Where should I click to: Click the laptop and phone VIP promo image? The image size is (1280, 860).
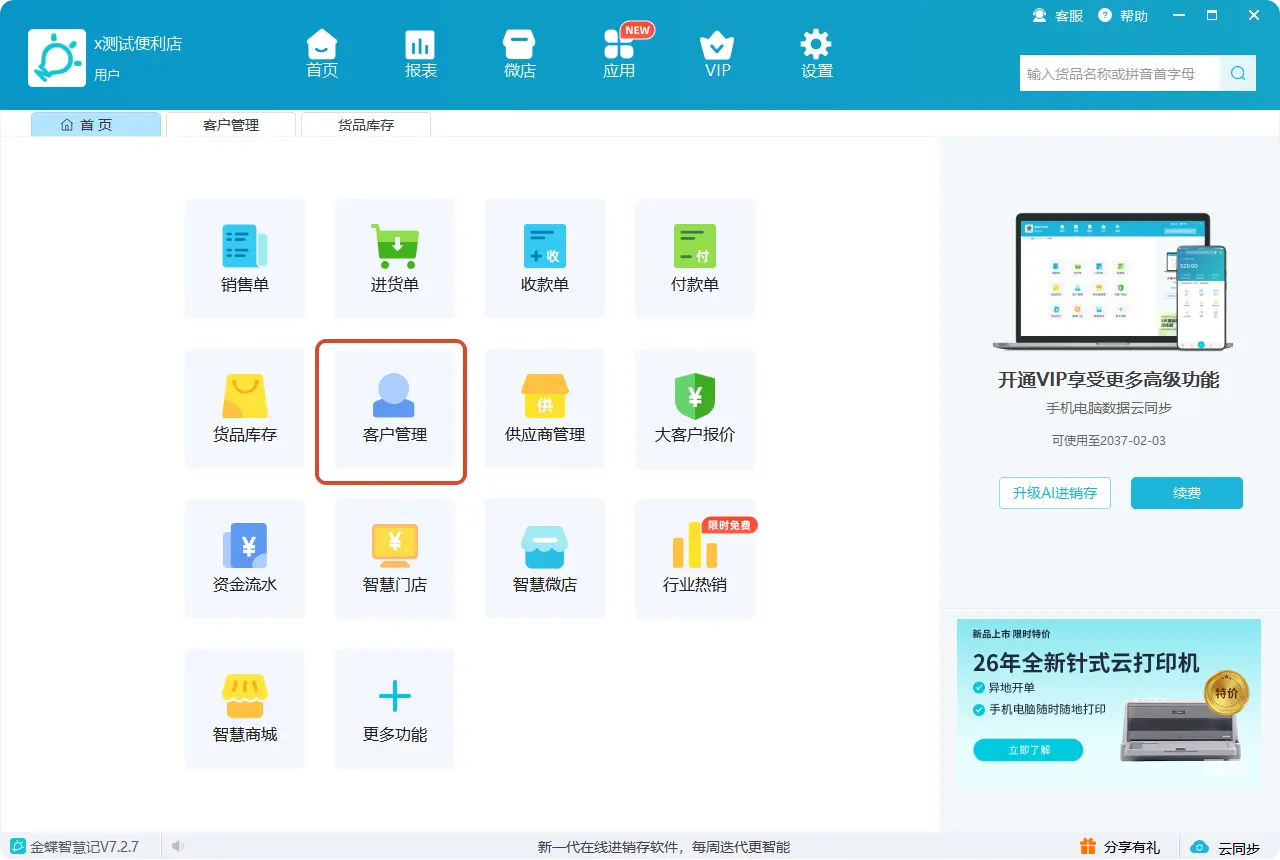click(x=1113, y=282)
